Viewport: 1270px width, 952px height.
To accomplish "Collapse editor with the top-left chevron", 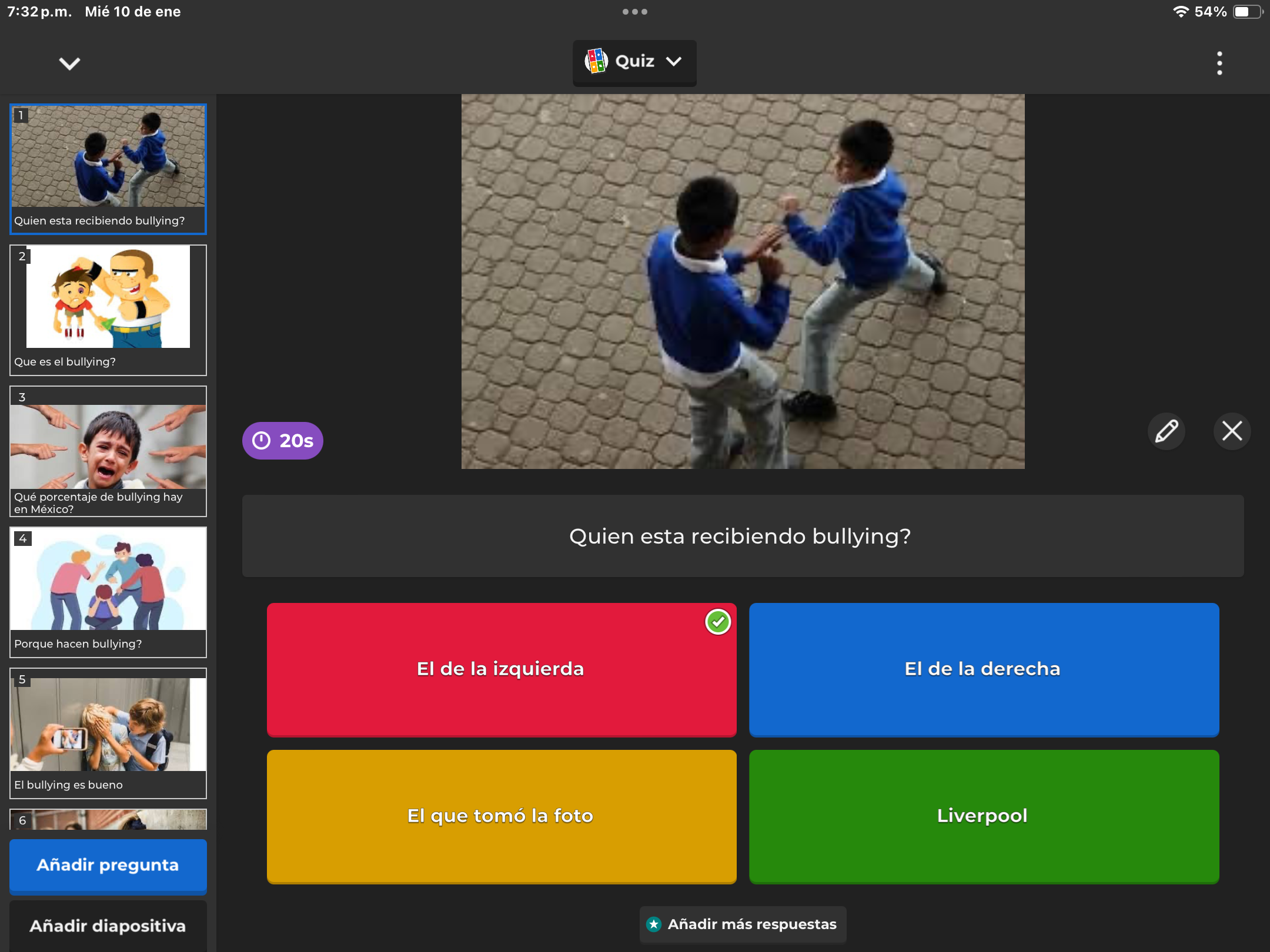I will pyautogui.click(x=69, y=63).
